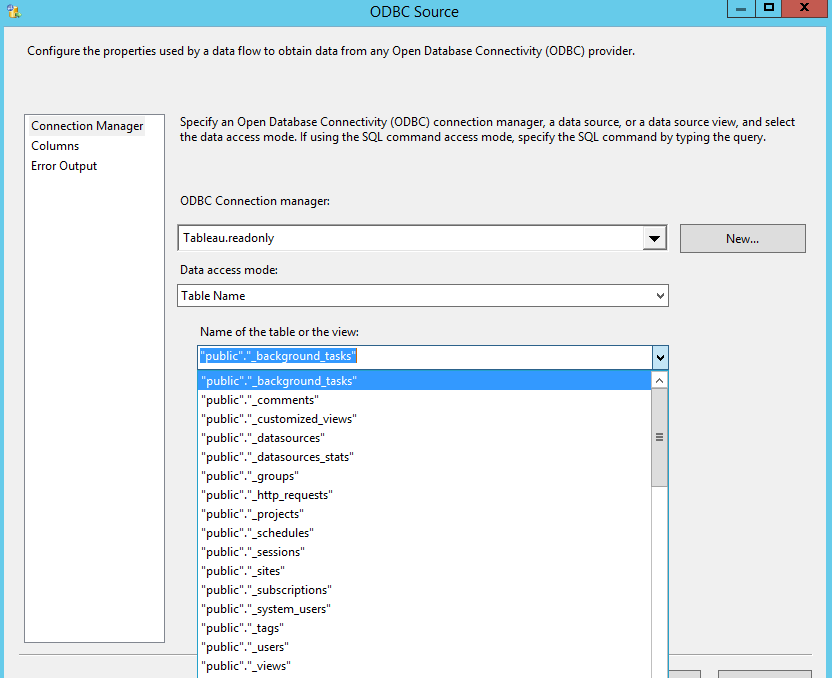Screen dimensions: 832x678
Task: Select "public"."_comments" table
Action: click(x=424, y=400)
